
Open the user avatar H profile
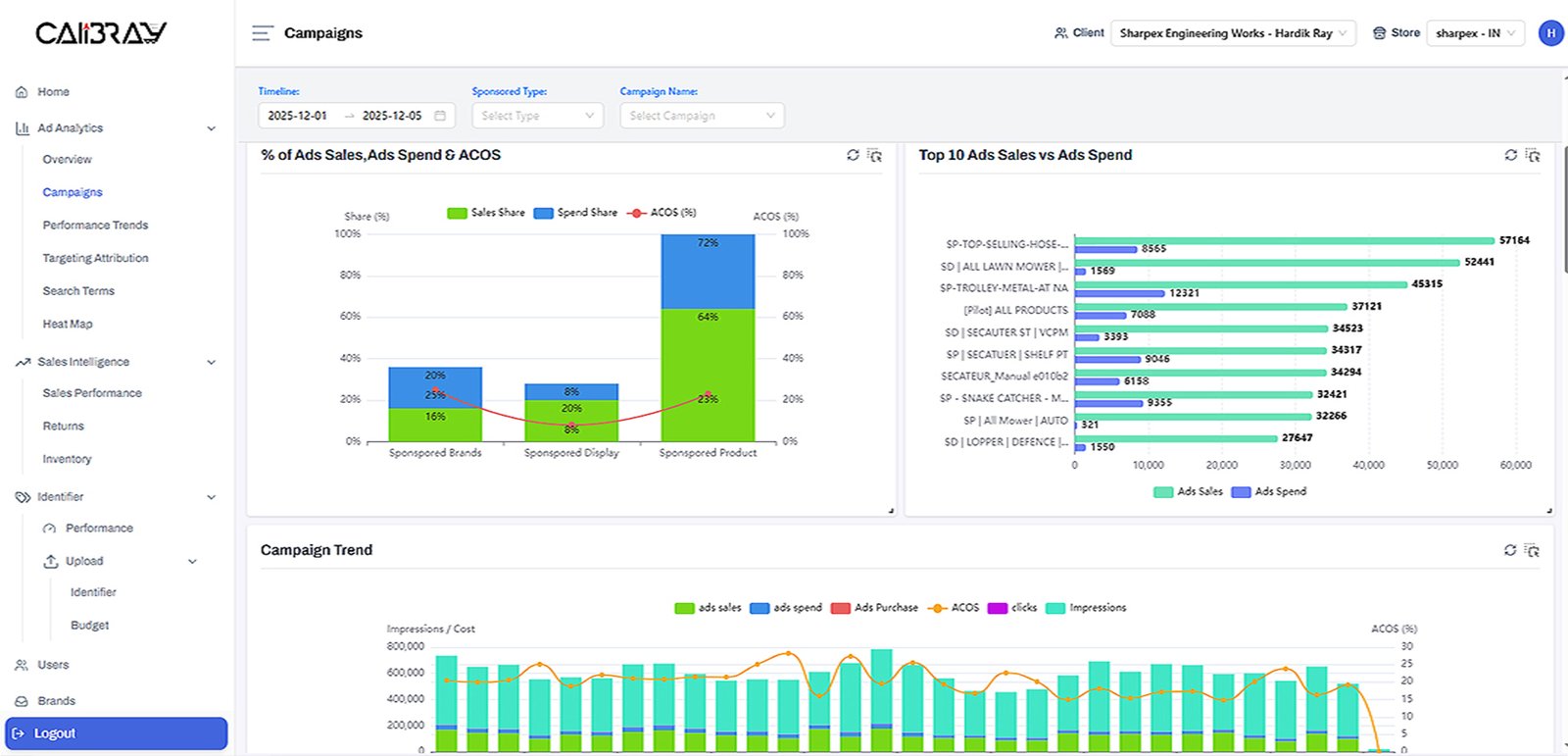point(1550,33)
